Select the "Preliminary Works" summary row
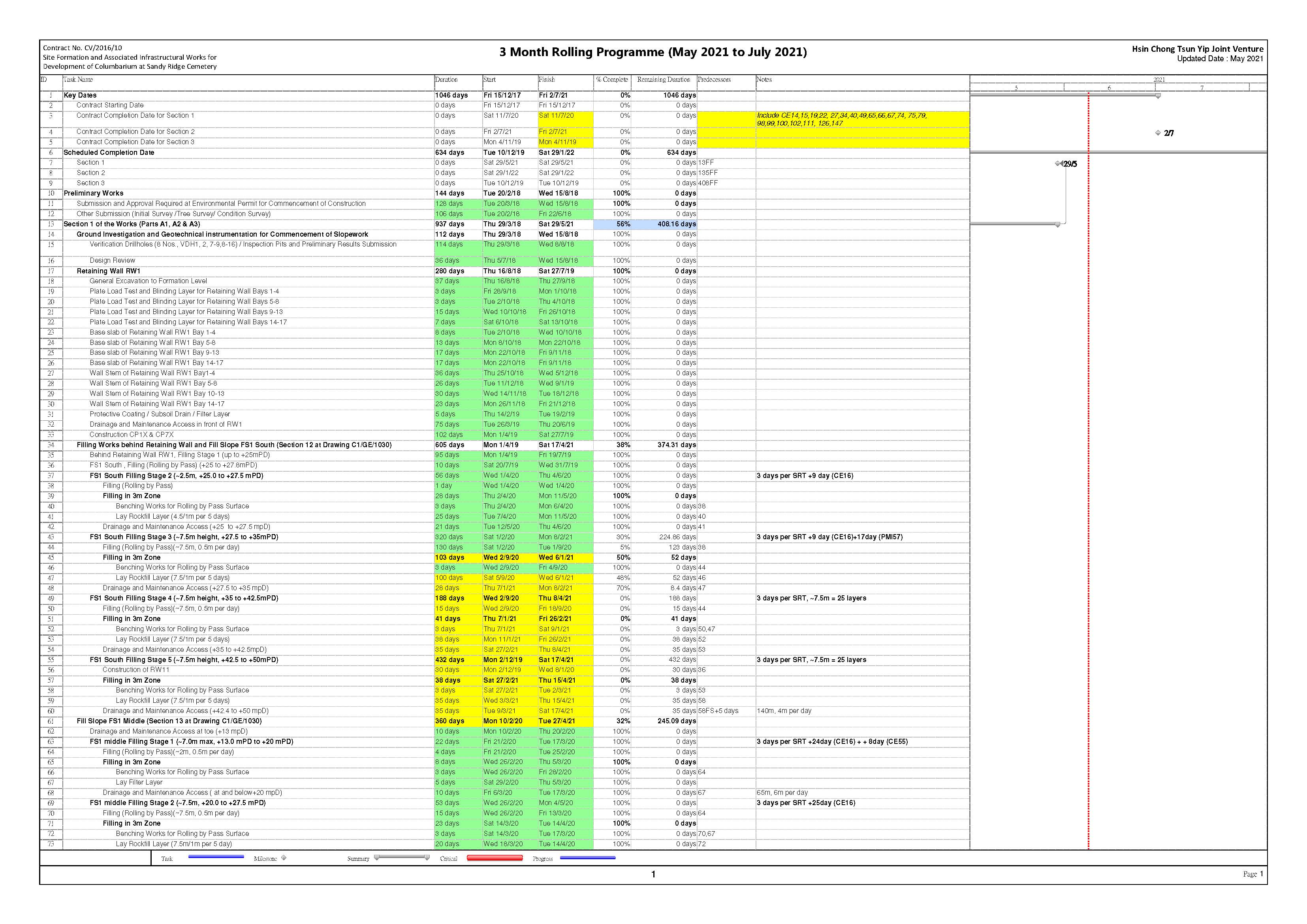 click(93, 194)
